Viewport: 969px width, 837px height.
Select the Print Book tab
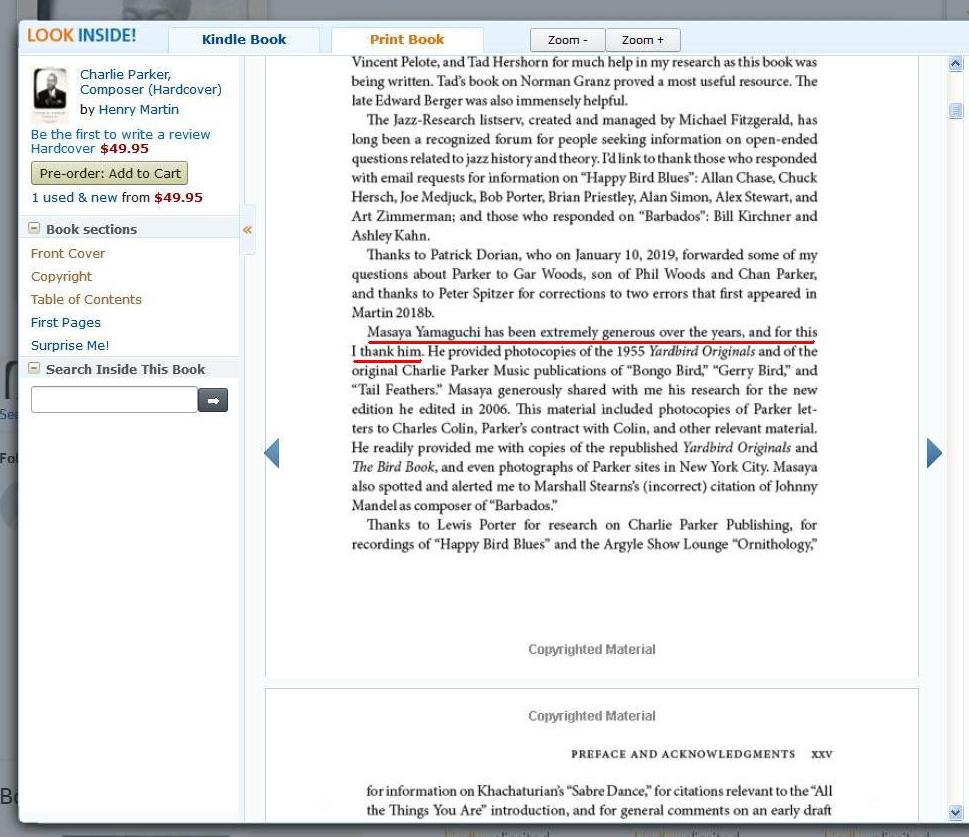tap(407, 40)
